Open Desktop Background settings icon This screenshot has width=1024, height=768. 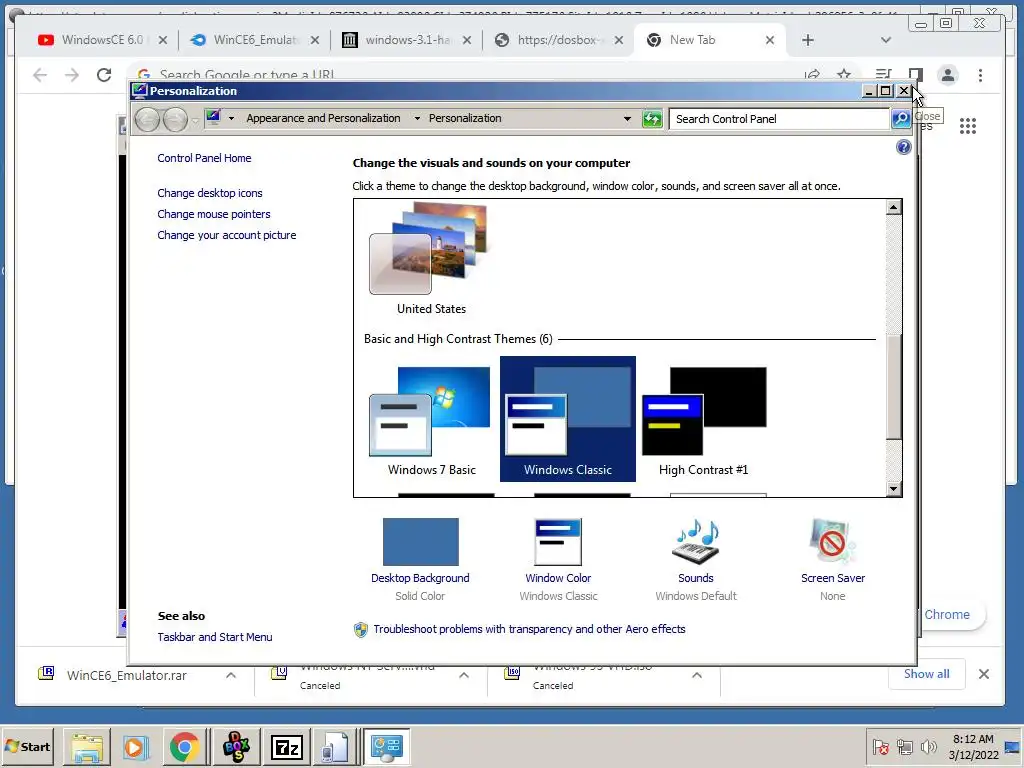coord(421,541)
